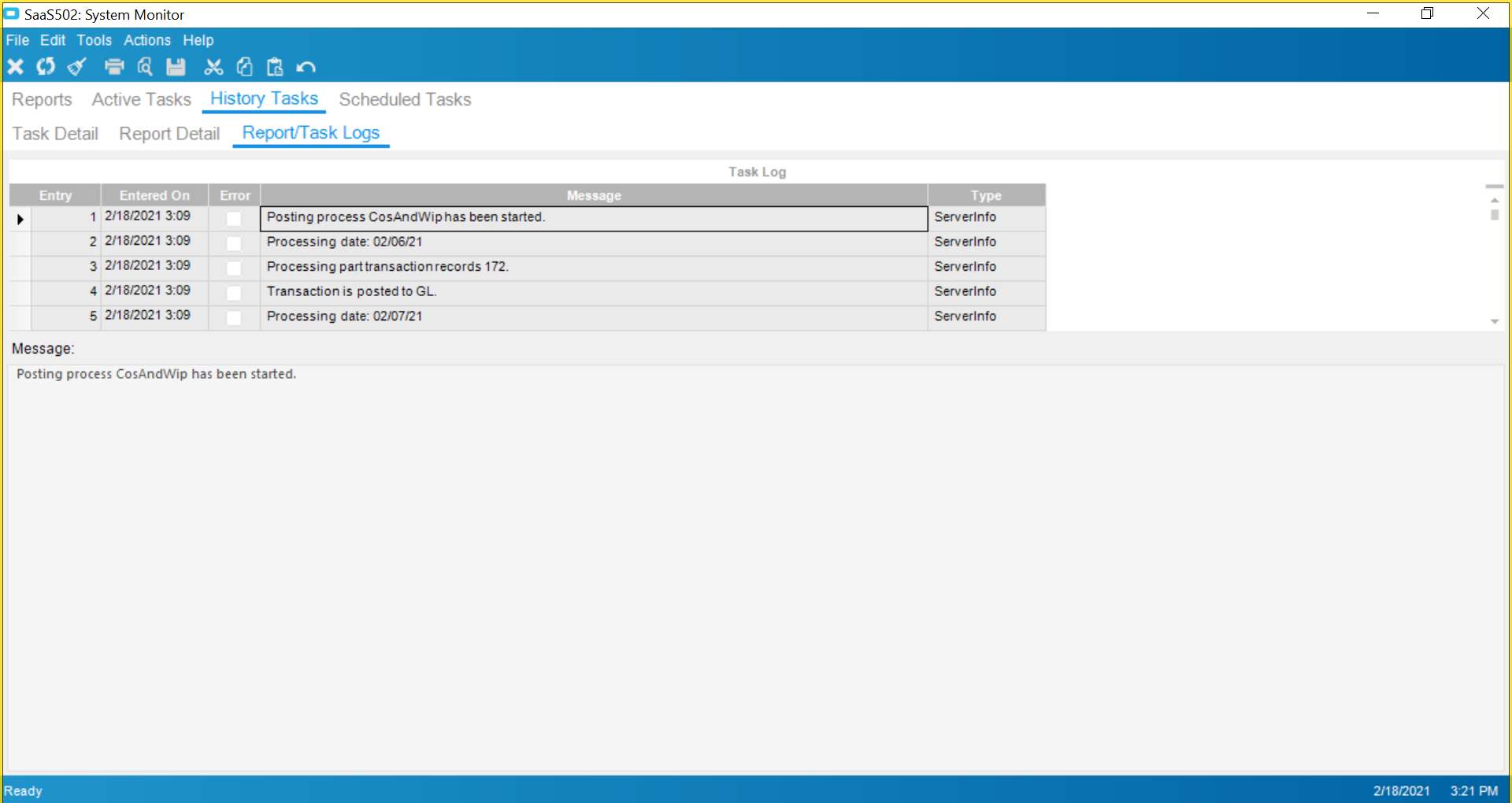Switch to the Scheduled Tasks tab
This screenshot has width=1512, height=803.
click(x=405, y=100)
